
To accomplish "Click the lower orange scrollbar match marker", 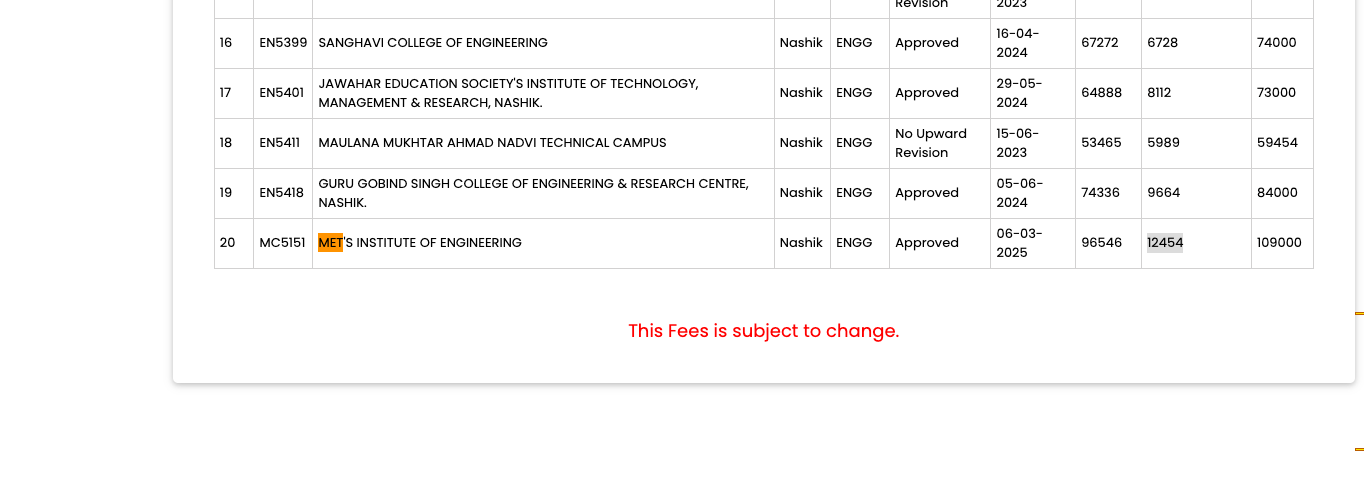I will [x=1359, y=449].
